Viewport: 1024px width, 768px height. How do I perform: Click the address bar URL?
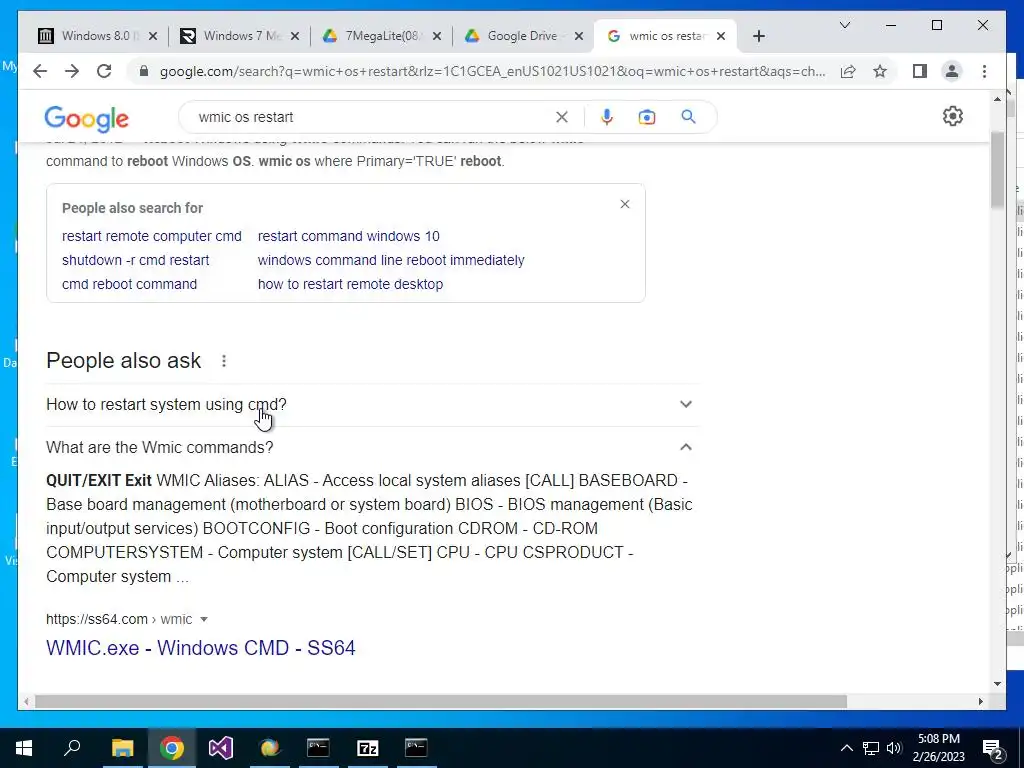point(492,71)
